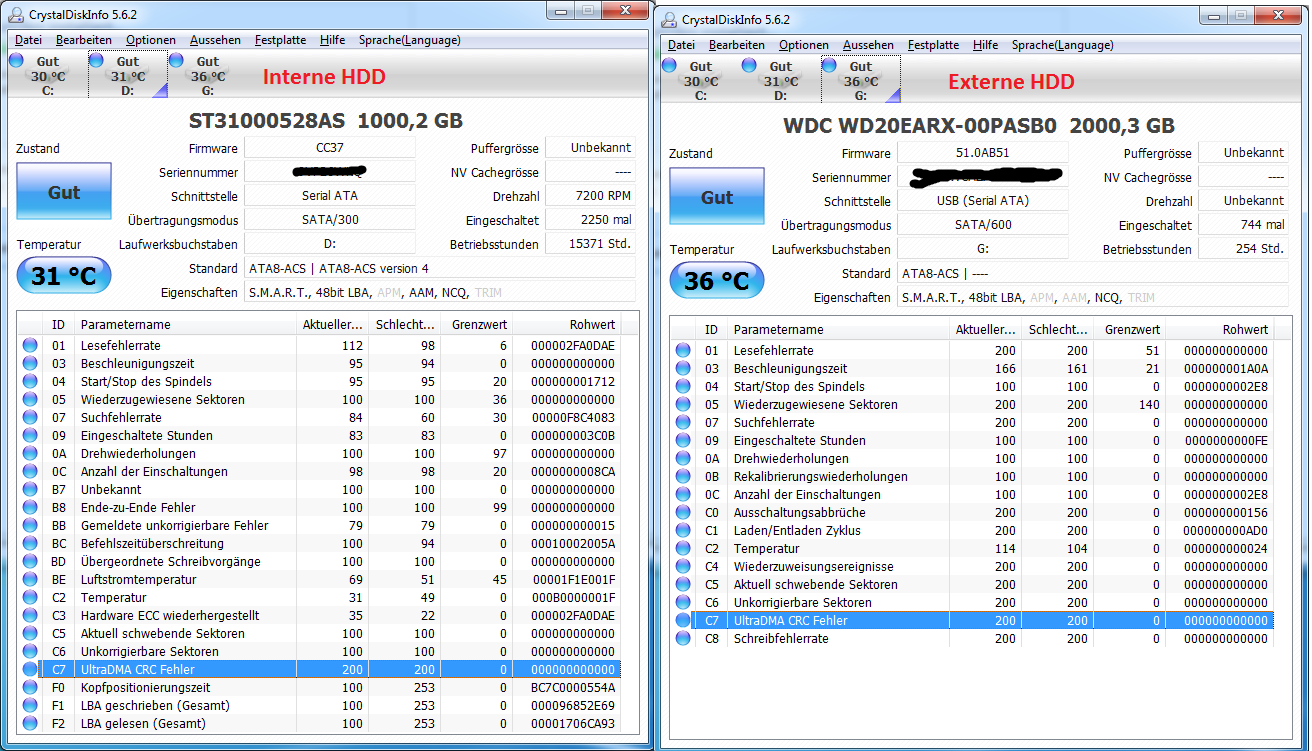The image size is (1312, 751).
Task: Sort by Rohwert column in left window
Action: point(566,324)
